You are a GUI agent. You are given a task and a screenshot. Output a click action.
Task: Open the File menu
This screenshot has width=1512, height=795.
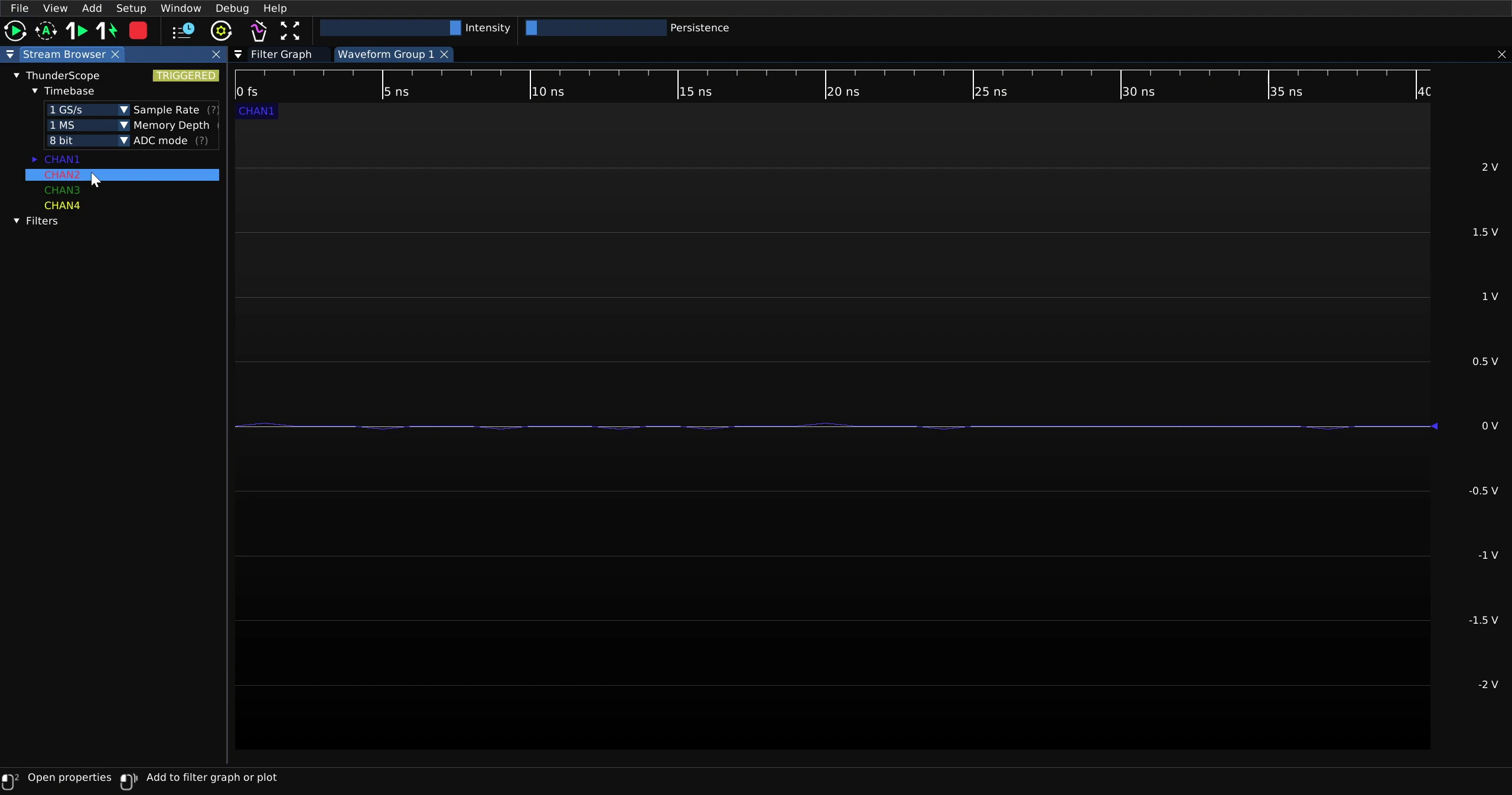(19, 8)
